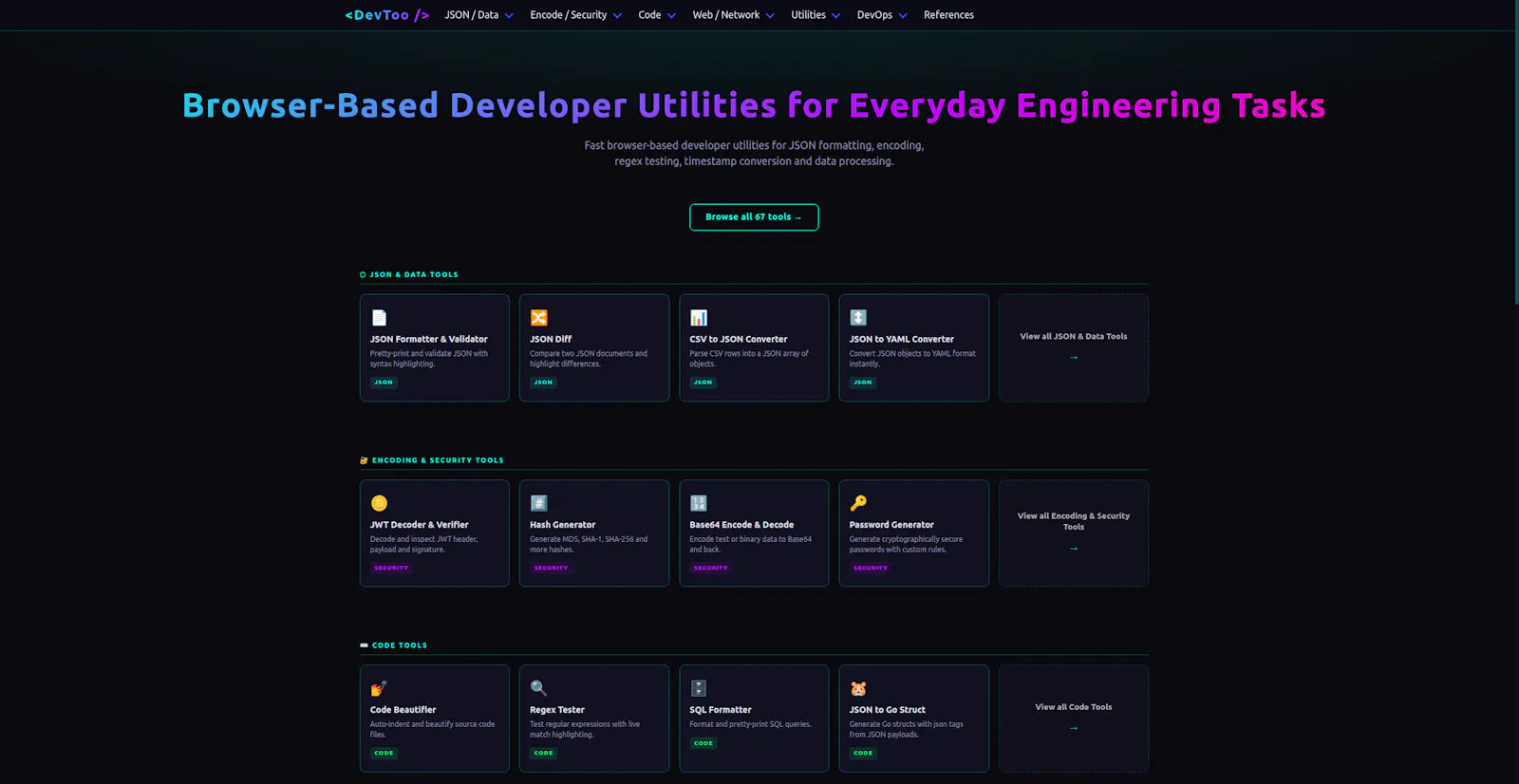Image resolution: width=1519 pixels, height=784 pixels.
Task: Open the Hash Generator title
Action: pyautogui.click(x=563, y=525)
